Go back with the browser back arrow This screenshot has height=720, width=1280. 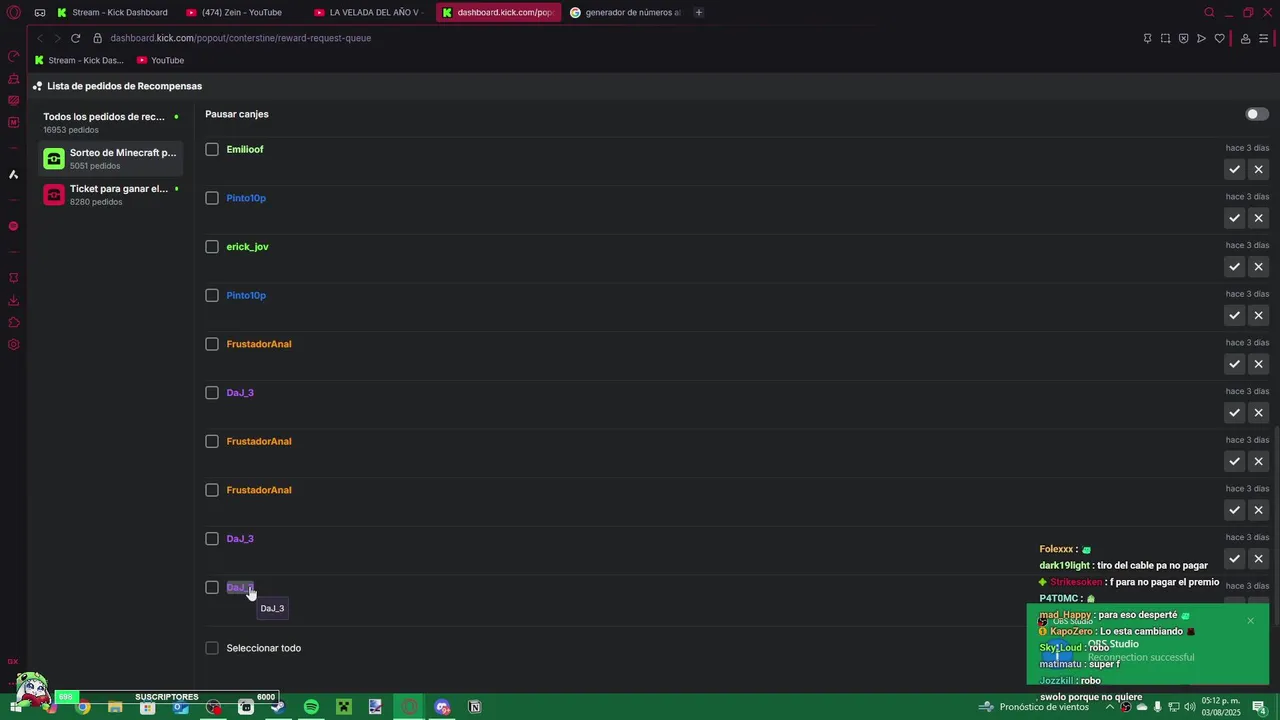[40, 38]
